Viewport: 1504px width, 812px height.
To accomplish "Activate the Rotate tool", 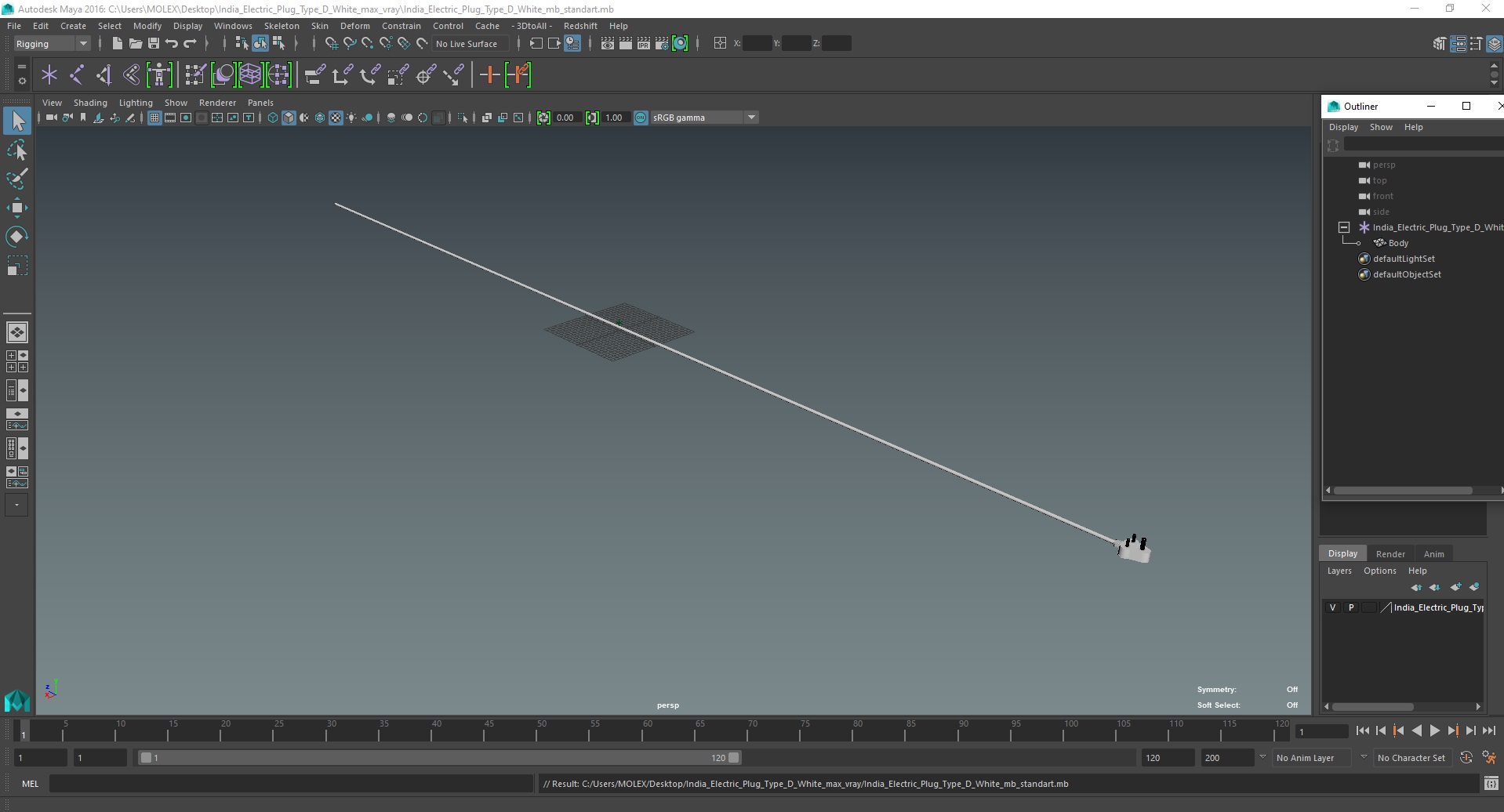I will (x=17, y=237).
